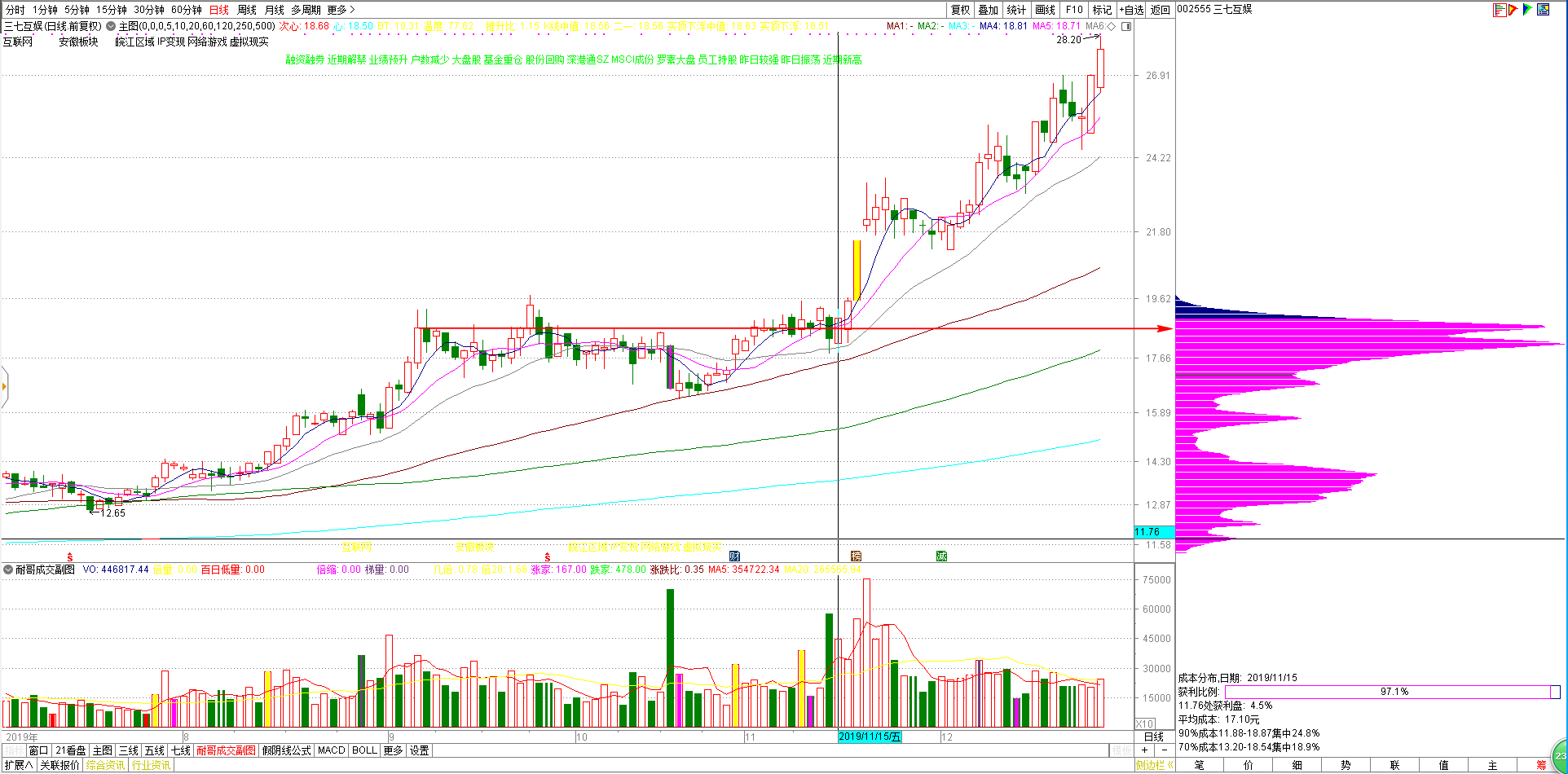Switch side panel to 细 tab
The image size is (1568, 774).
[x=1297, y=765]
